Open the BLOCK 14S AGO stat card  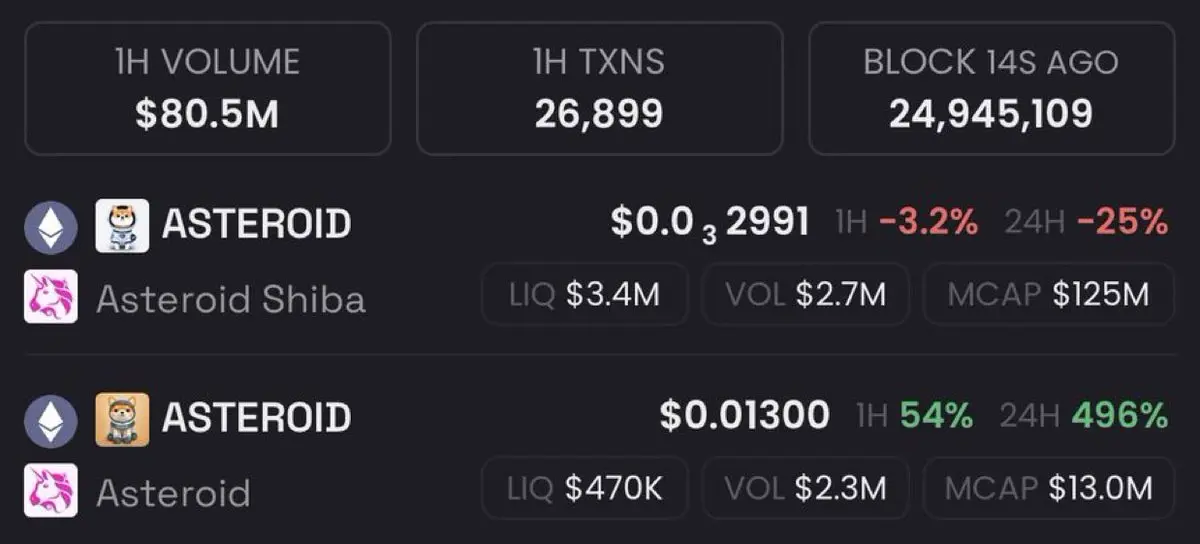[x=991, y=88]
